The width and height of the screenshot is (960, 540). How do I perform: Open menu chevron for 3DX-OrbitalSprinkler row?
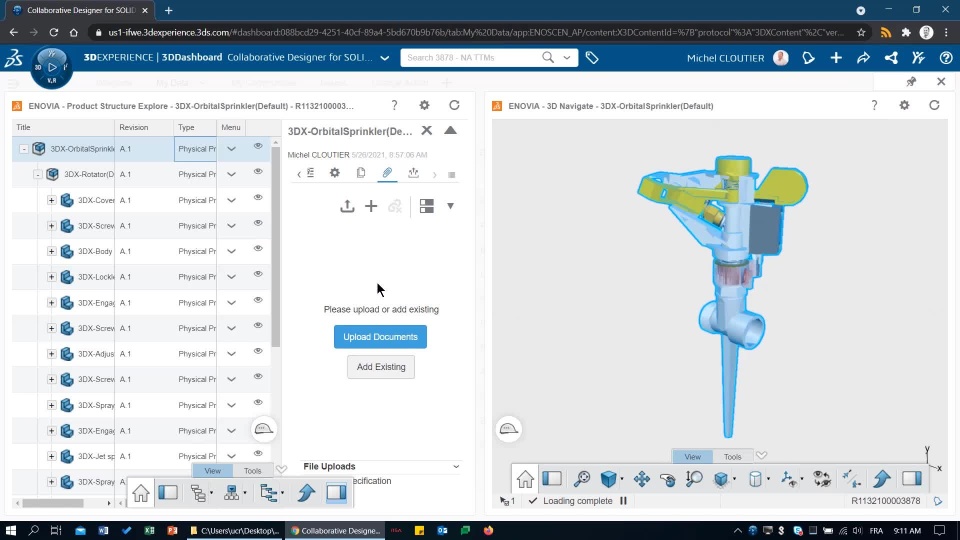(x=231, y=149)
